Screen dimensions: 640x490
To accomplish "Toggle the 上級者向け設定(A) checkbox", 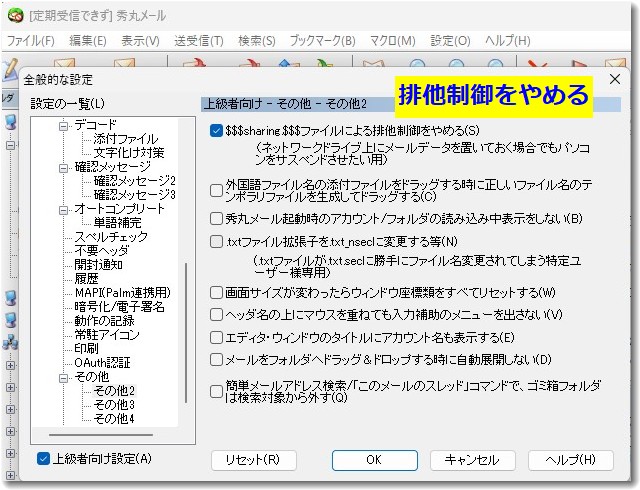I will click(x=43, y=459).
